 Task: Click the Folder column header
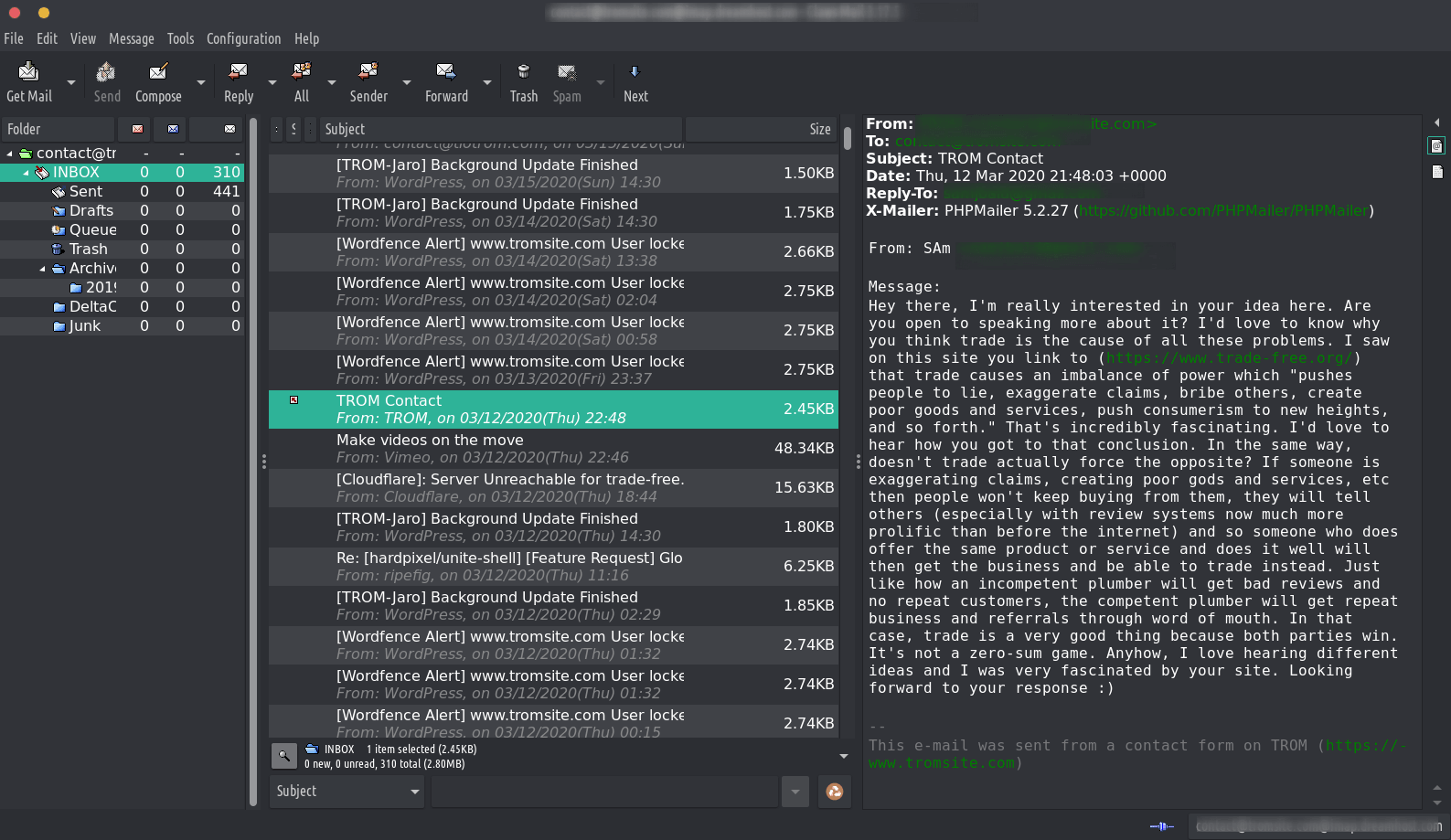(58, 129)
